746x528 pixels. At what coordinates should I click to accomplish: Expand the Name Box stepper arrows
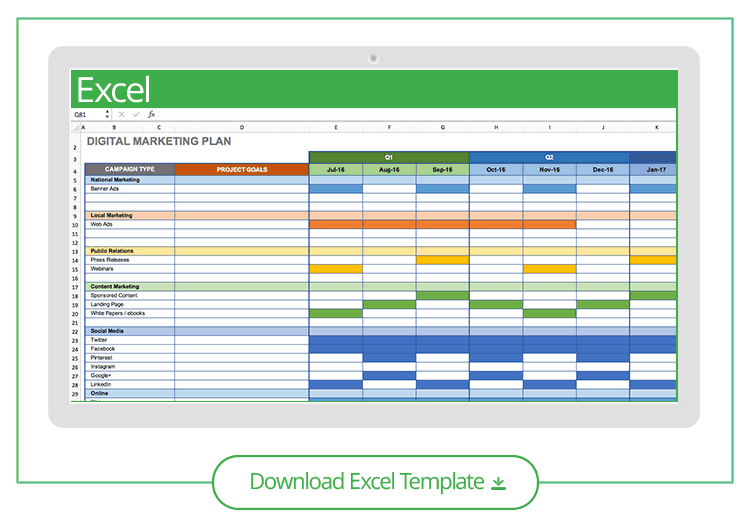click(108, 115)
